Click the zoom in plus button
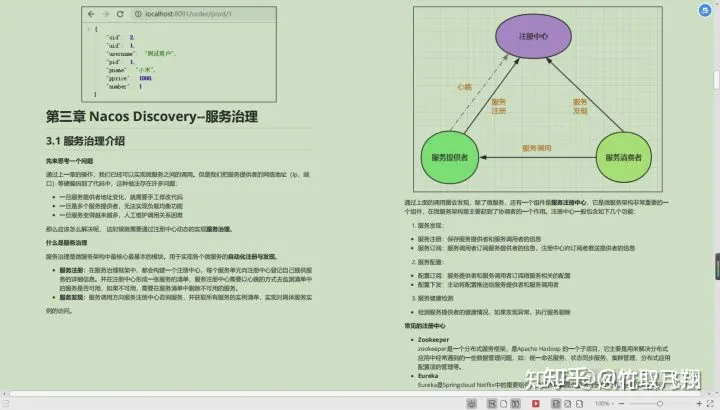Screen dimensions: 720x410 pyautogui.click(x=699, y=404)
